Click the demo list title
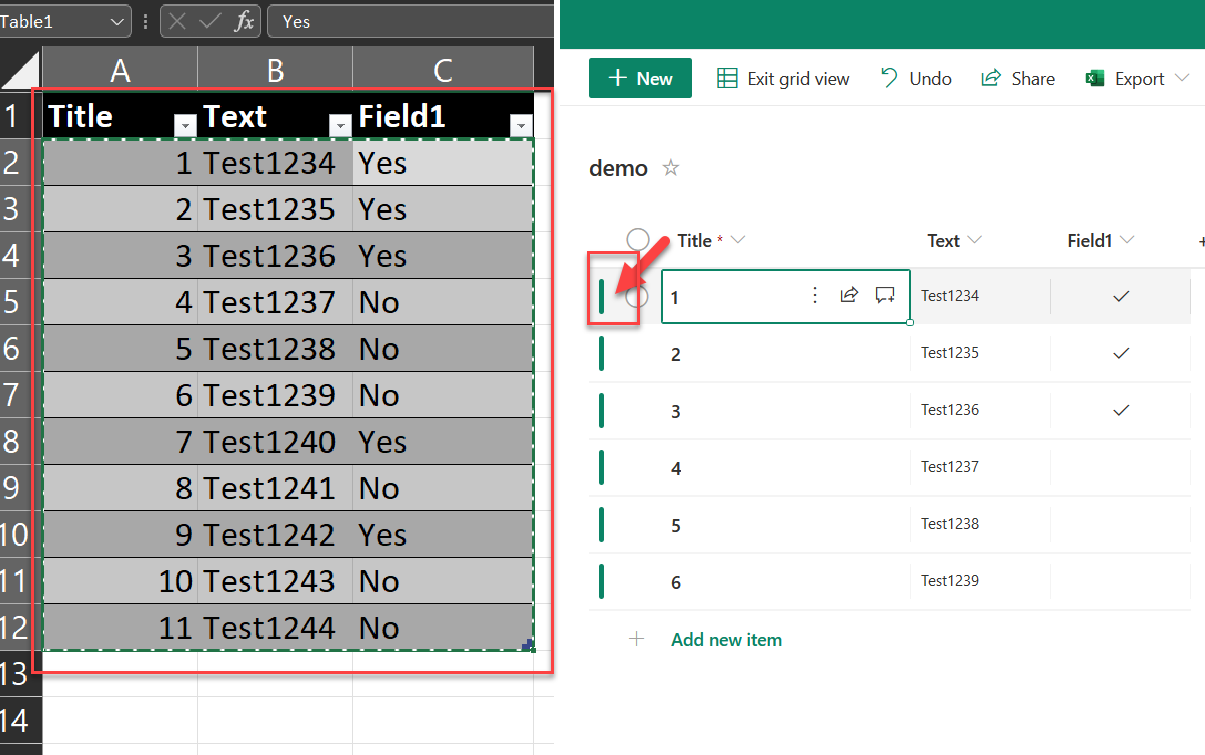 pyautogui.click(x=618, y=168)
